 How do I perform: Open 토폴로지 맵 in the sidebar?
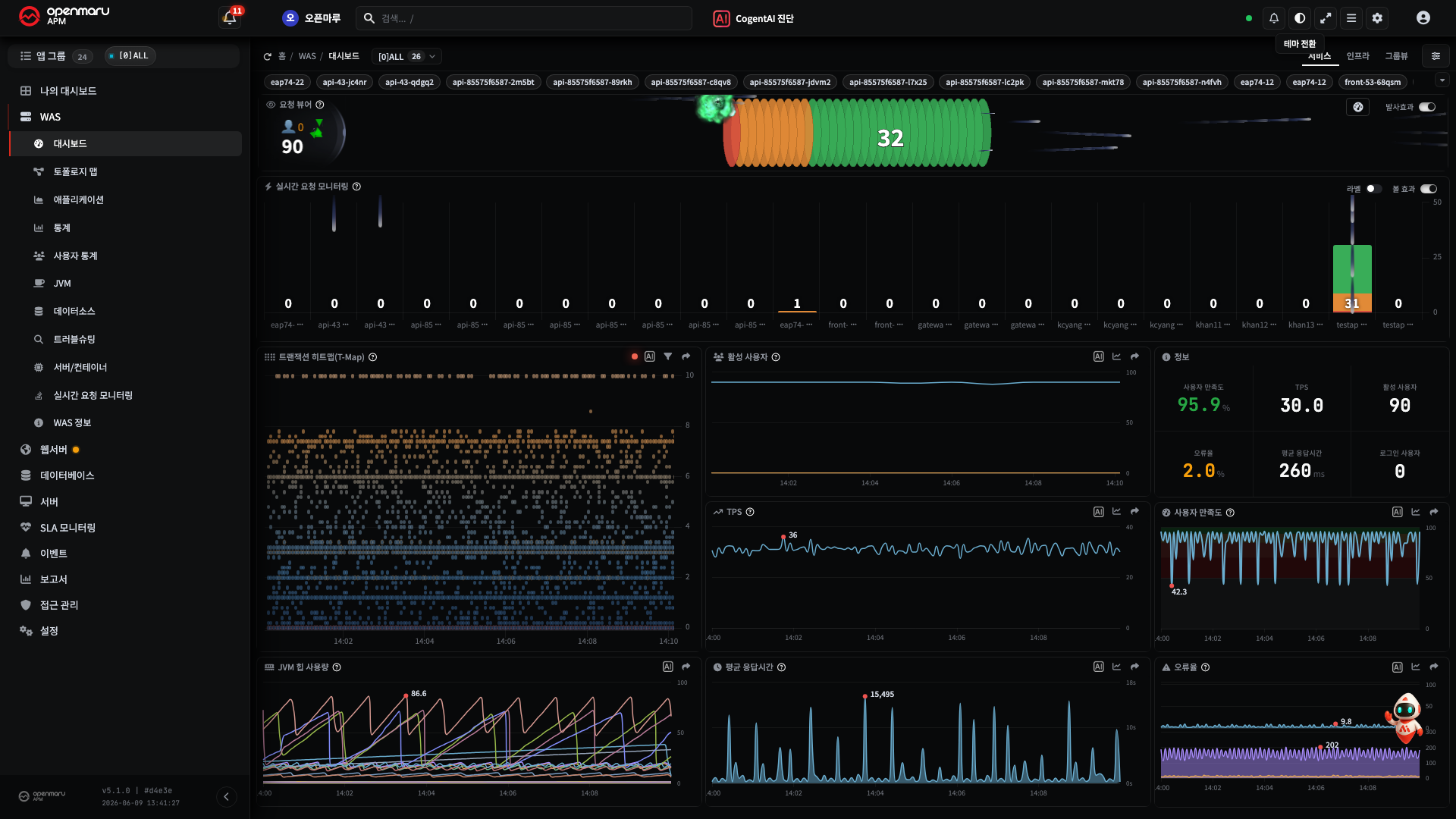tap(75, 172)
